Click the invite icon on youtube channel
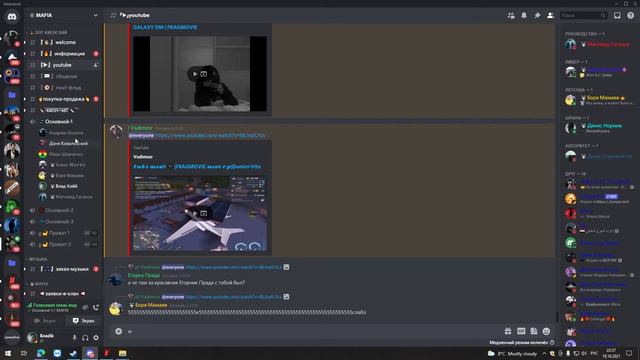The height and width of the screenshot is (360, 640). point(96,65)
